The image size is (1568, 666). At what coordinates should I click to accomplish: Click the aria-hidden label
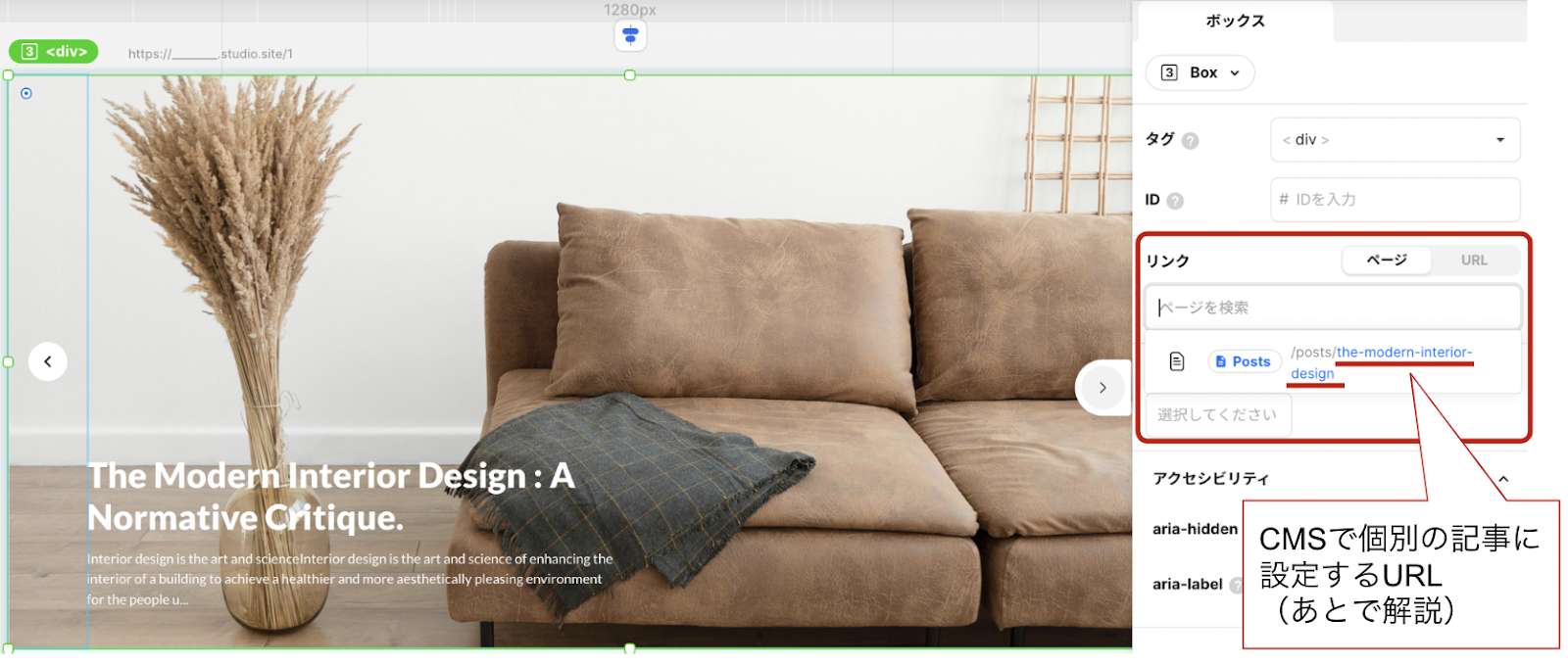click(x=1195, y=529)
